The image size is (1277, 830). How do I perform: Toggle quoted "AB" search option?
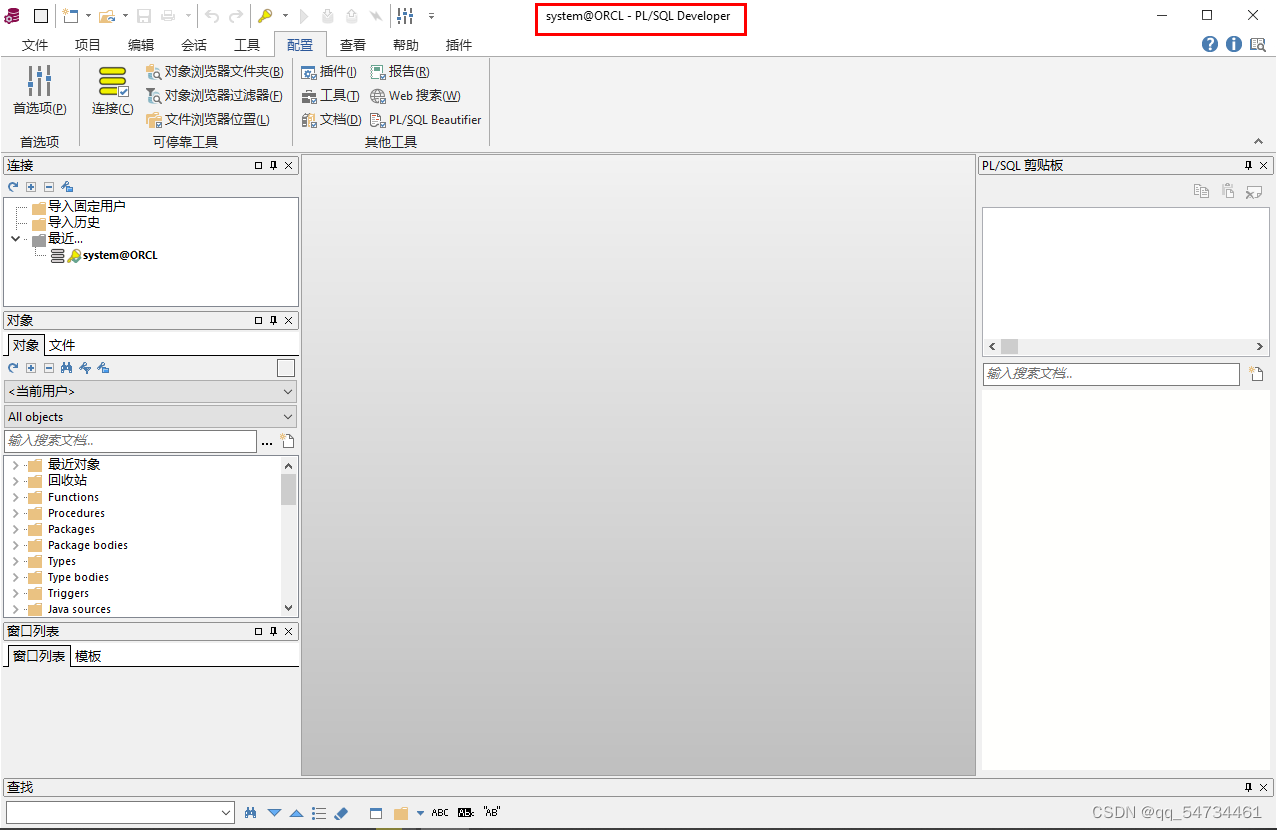point(491,812)
